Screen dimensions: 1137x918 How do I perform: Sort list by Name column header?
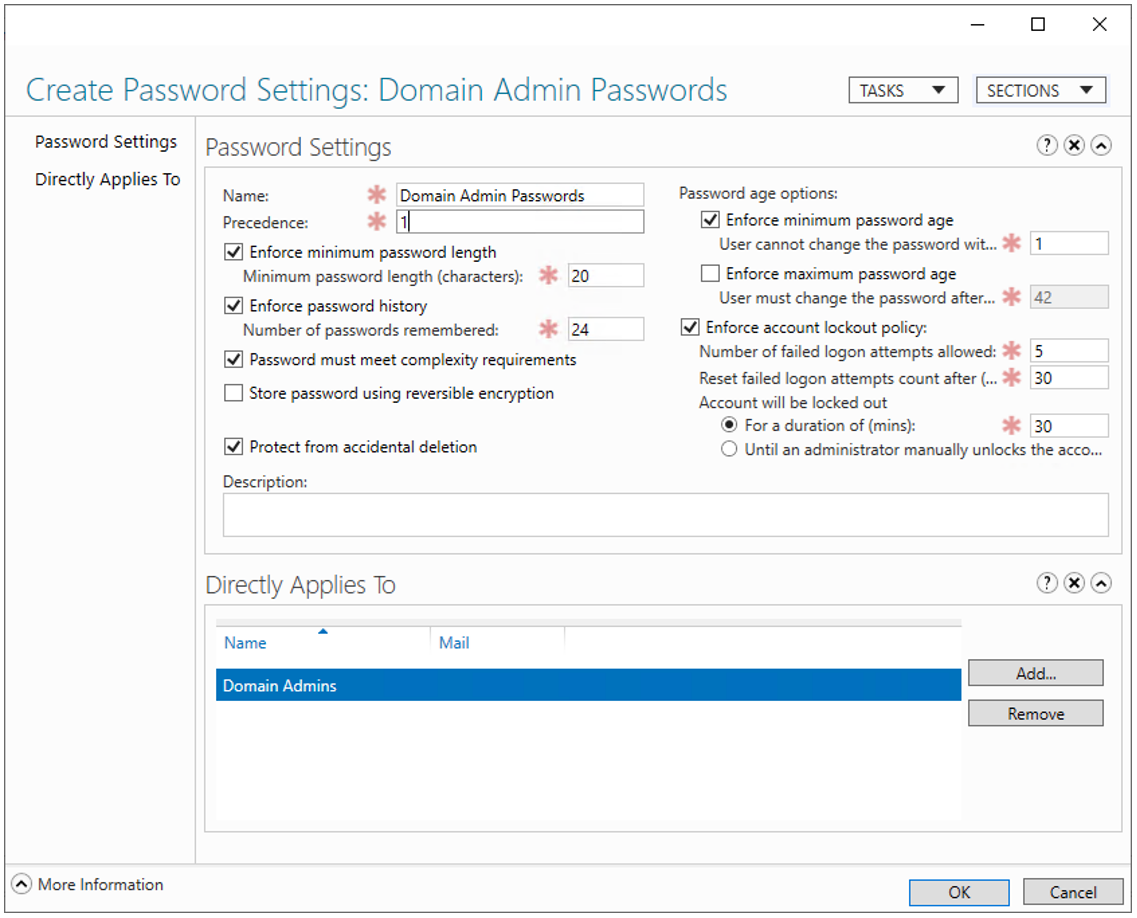pyautogui.click(x=246, y=643)
